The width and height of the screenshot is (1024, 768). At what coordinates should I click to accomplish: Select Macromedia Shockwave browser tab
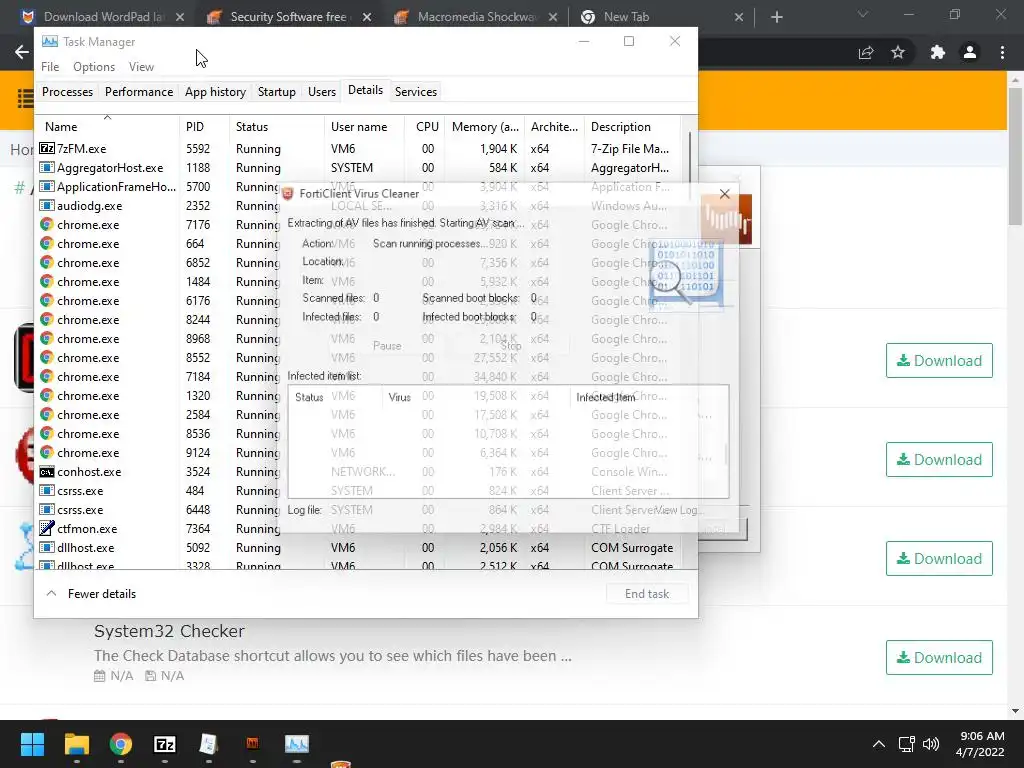476,17
